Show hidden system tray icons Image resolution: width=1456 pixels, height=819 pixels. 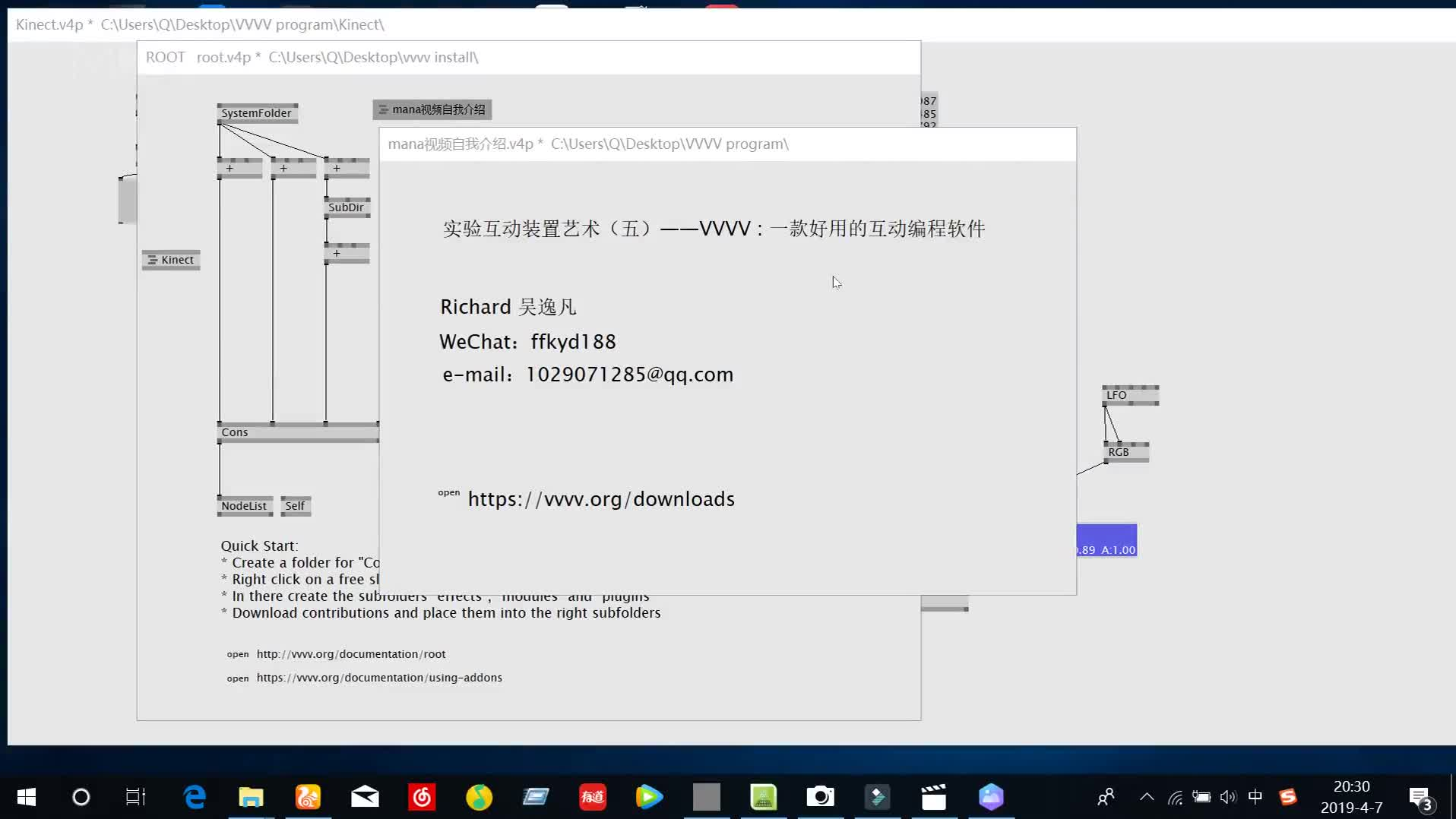(1147, 797)
